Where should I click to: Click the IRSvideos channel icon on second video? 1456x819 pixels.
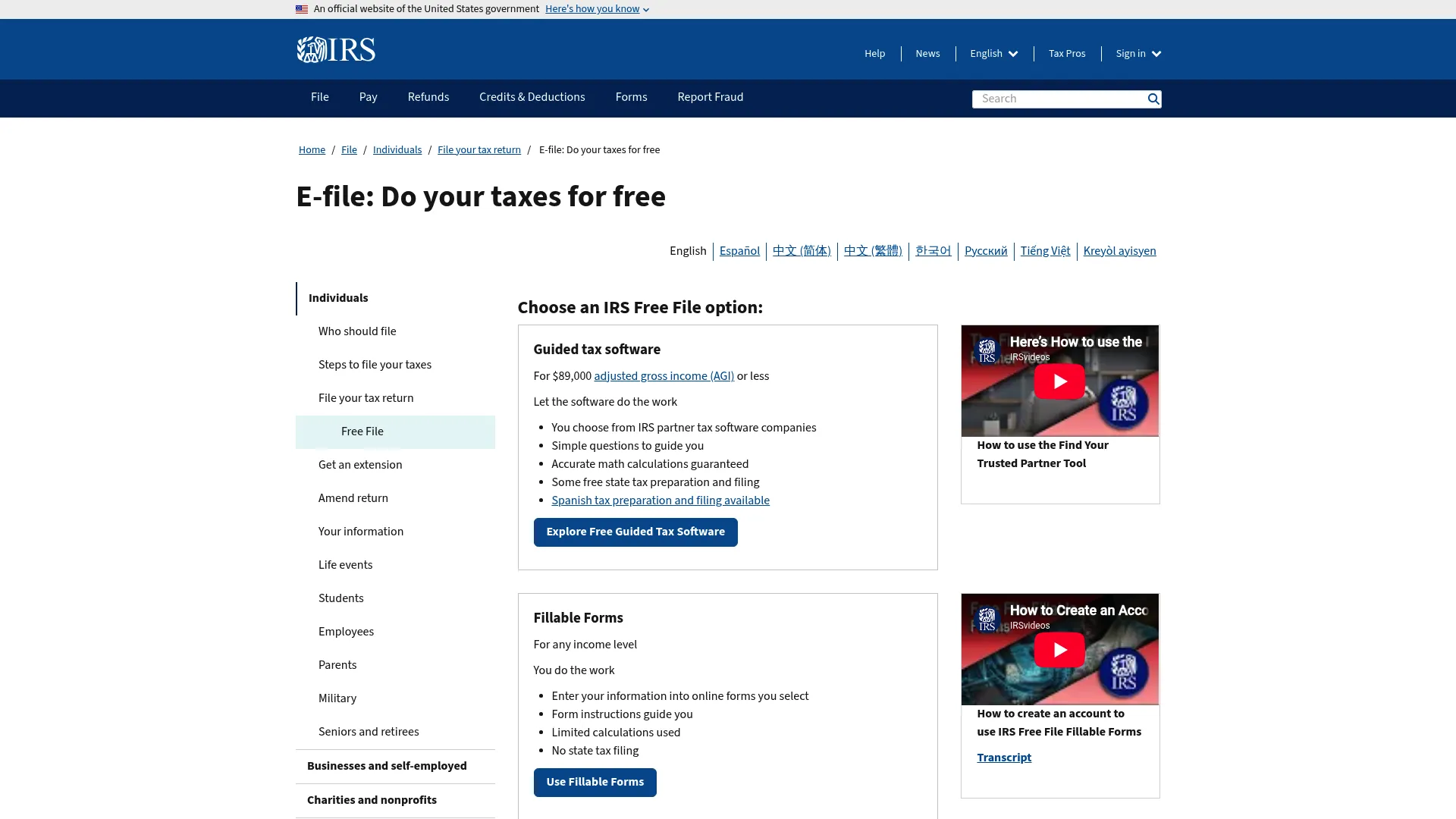[x=987, y=619]
